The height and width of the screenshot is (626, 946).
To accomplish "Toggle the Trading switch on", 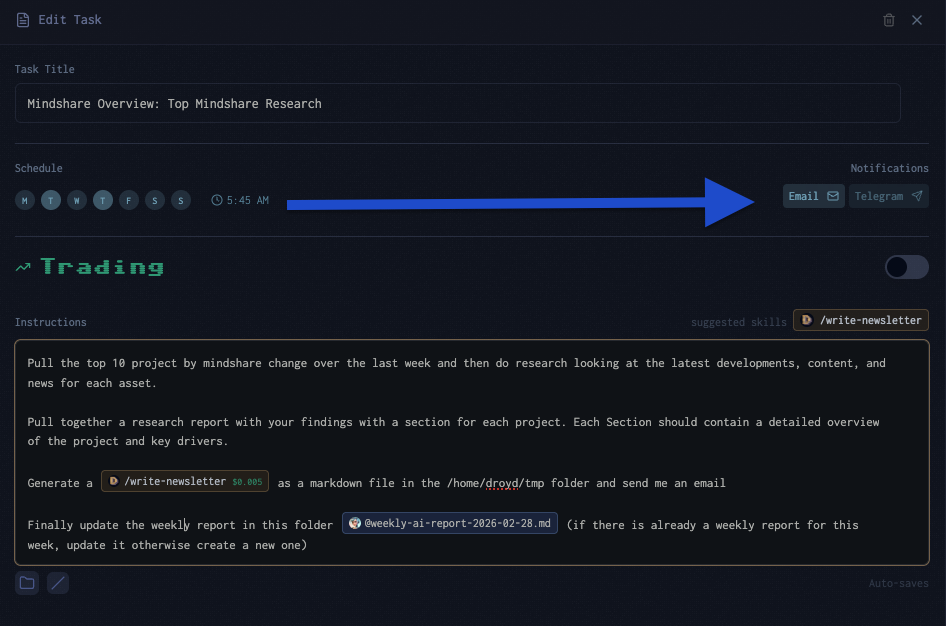I will click(x=907, y=267).
